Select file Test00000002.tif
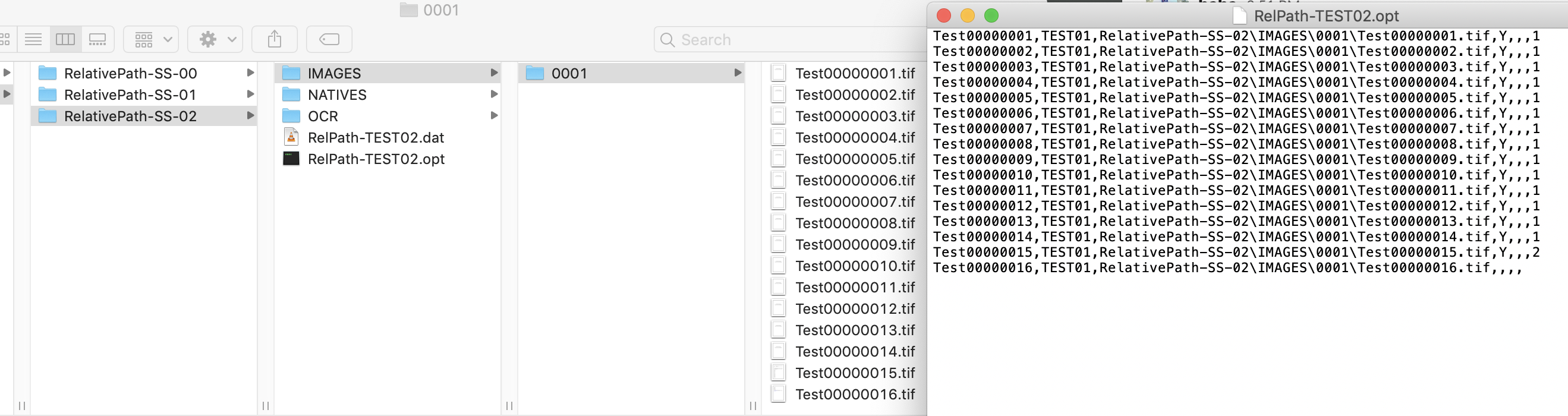 (855, 94)
